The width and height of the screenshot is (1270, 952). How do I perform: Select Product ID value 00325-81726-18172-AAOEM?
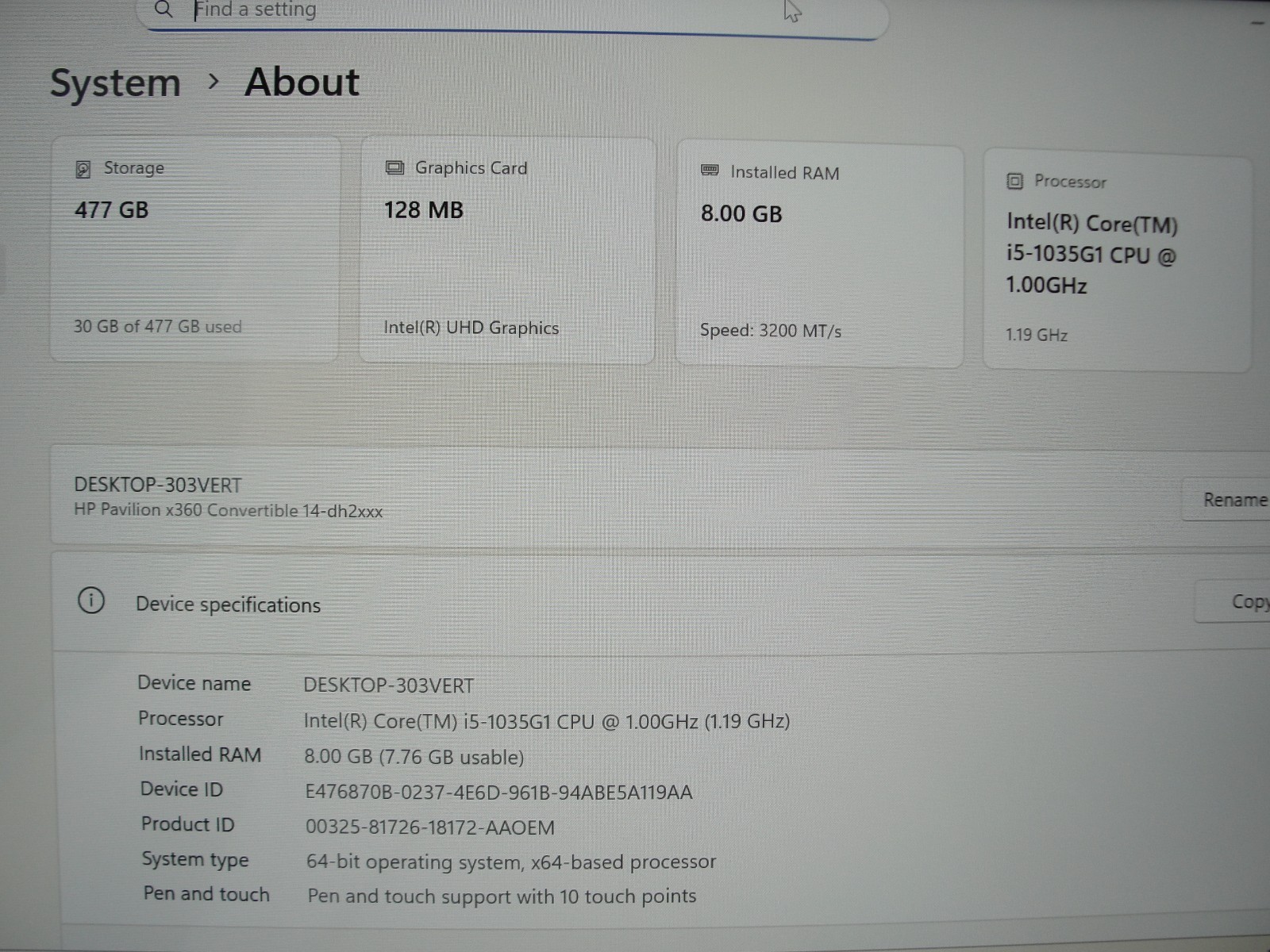tap(430, 827)
